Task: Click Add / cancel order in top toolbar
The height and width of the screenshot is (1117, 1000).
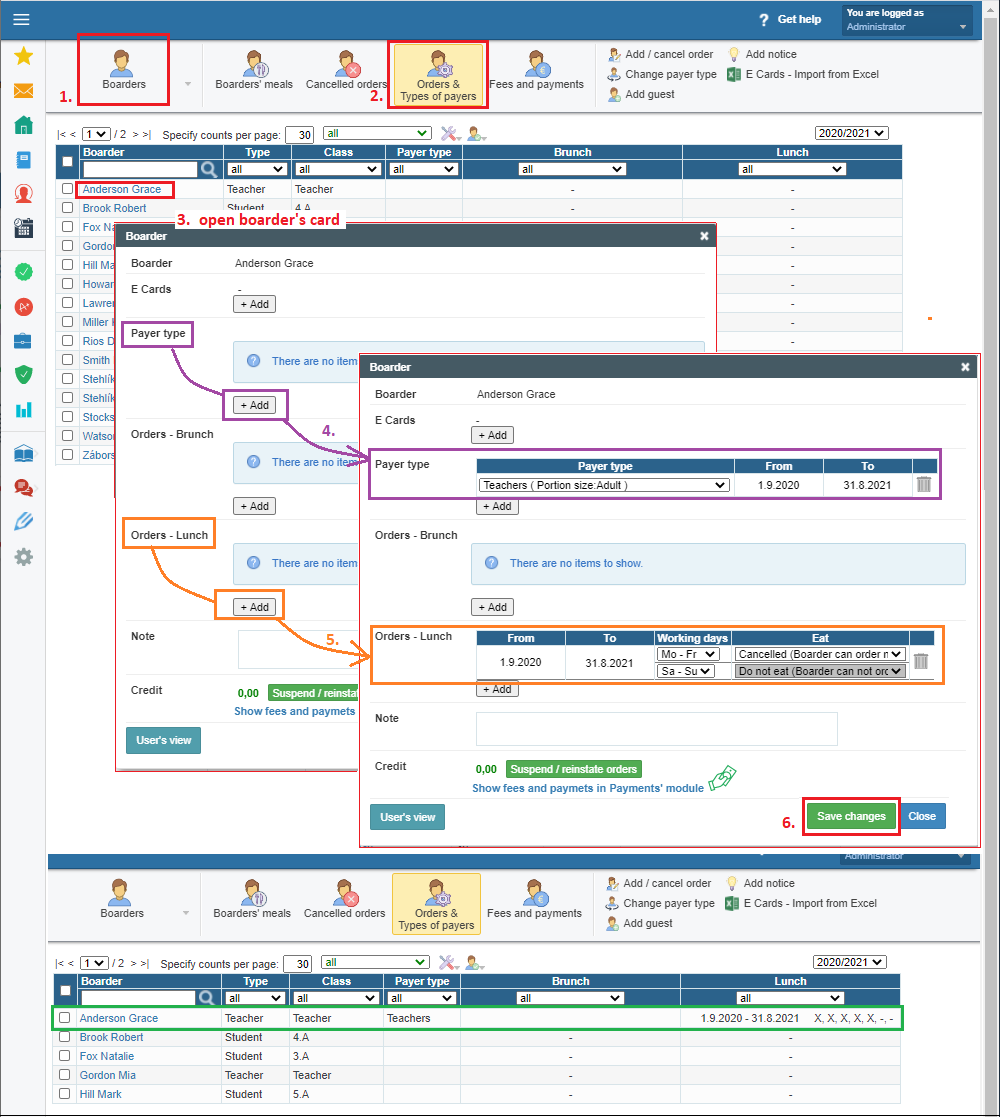Action: tap(660, 54)
